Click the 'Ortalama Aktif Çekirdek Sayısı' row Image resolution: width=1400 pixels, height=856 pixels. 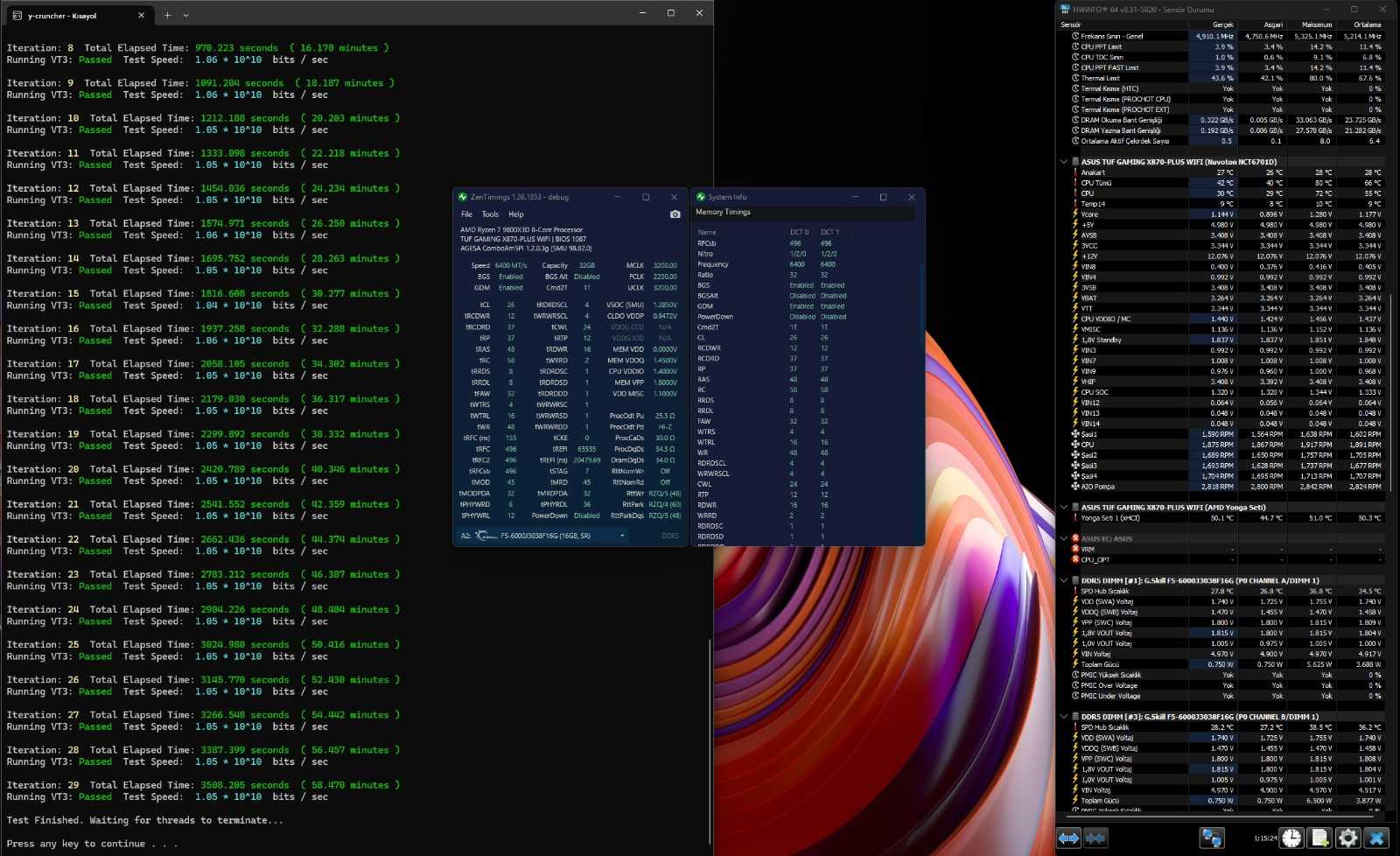[x=1227, y=141]
